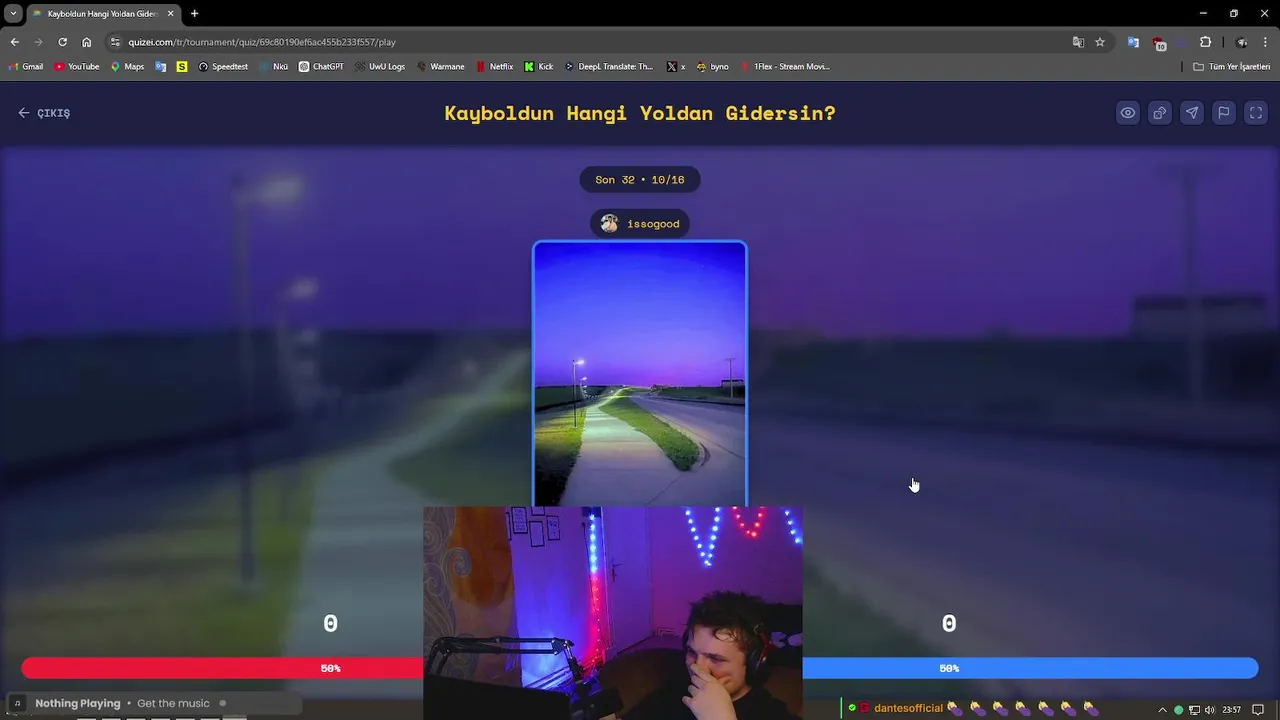
Task: Bookmark this page with the star
Action: pyautogui.click(x=1100, y=42)
